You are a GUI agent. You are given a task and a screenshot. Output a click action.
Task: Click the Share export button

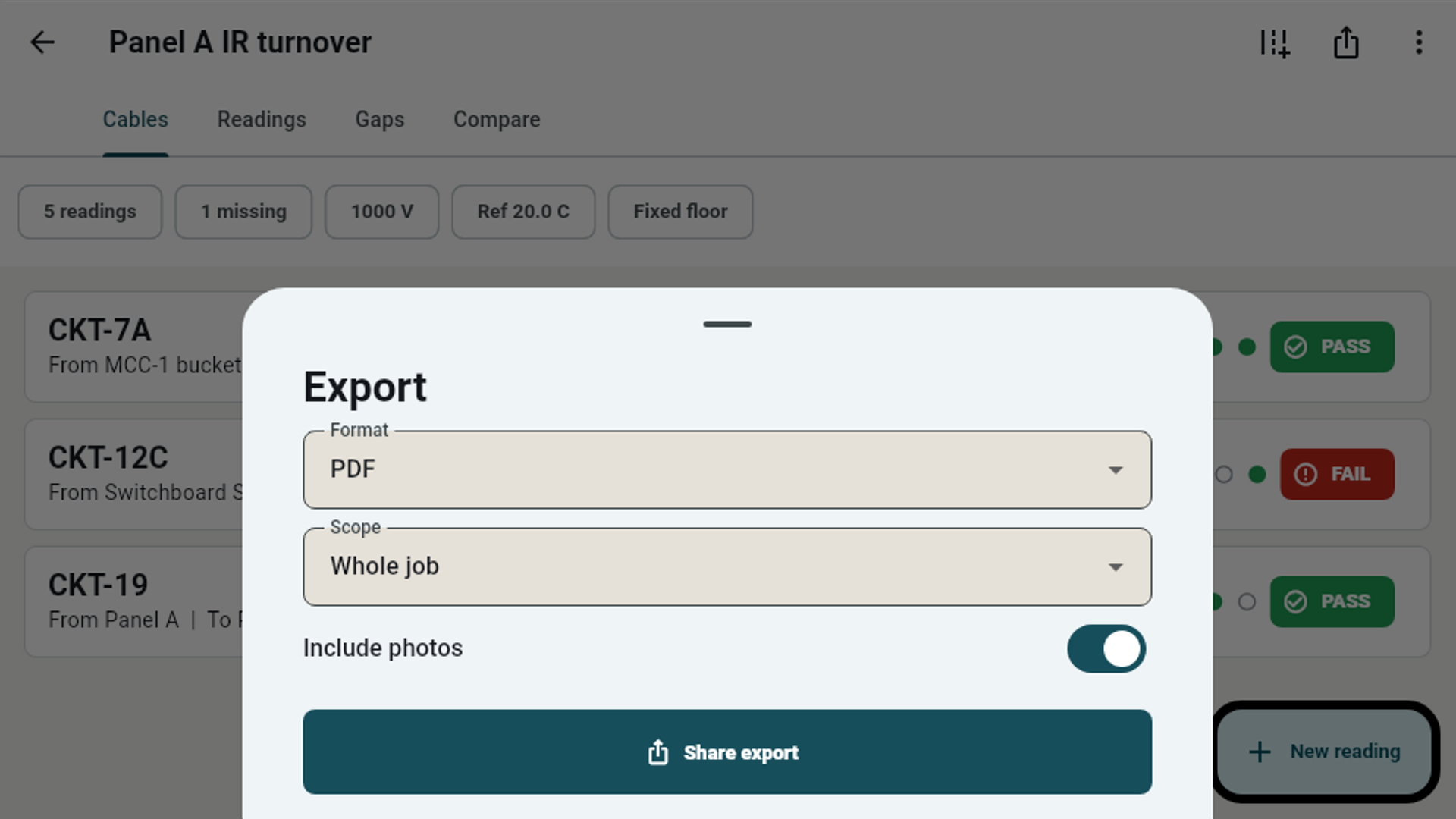[727, 752]
